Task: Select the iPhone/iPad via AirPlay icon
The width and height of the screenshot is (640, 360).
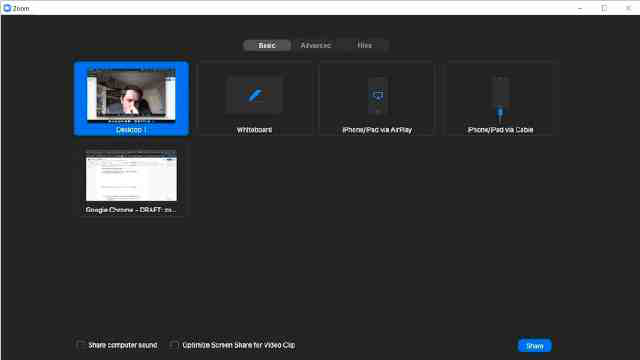Action: tap(377, 96)
